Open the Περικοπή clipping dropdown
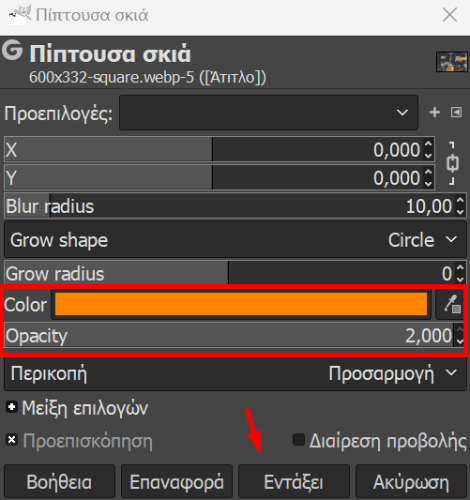Image resolution: width=470 pixels, height=500 pixels. [235, 374]
